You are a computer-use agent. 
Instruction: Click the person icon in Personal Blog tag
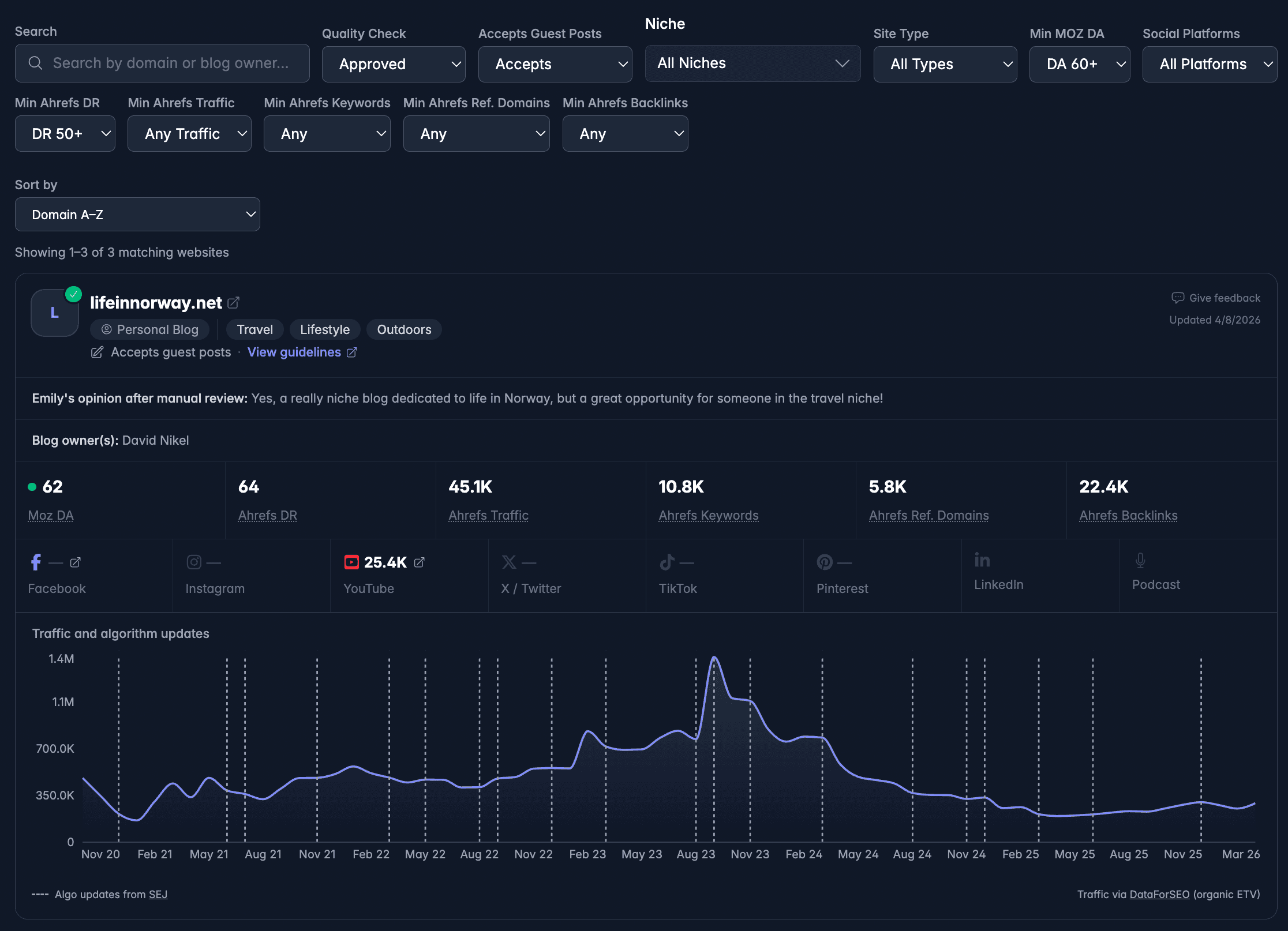(x=107, y=329)
